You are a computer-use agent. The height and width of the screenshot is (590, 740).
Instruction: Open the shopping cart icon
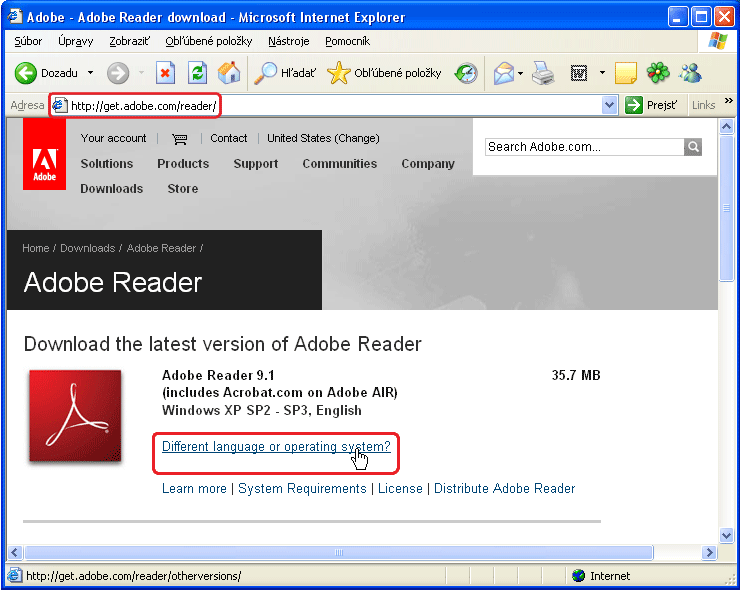(180, 139)
